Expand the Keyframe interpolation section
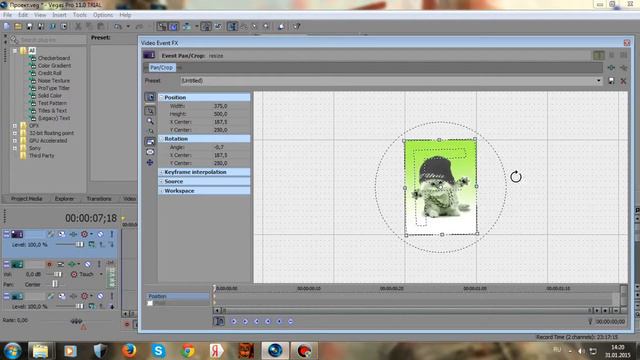640x360 pixels. [x=162, y=172]
